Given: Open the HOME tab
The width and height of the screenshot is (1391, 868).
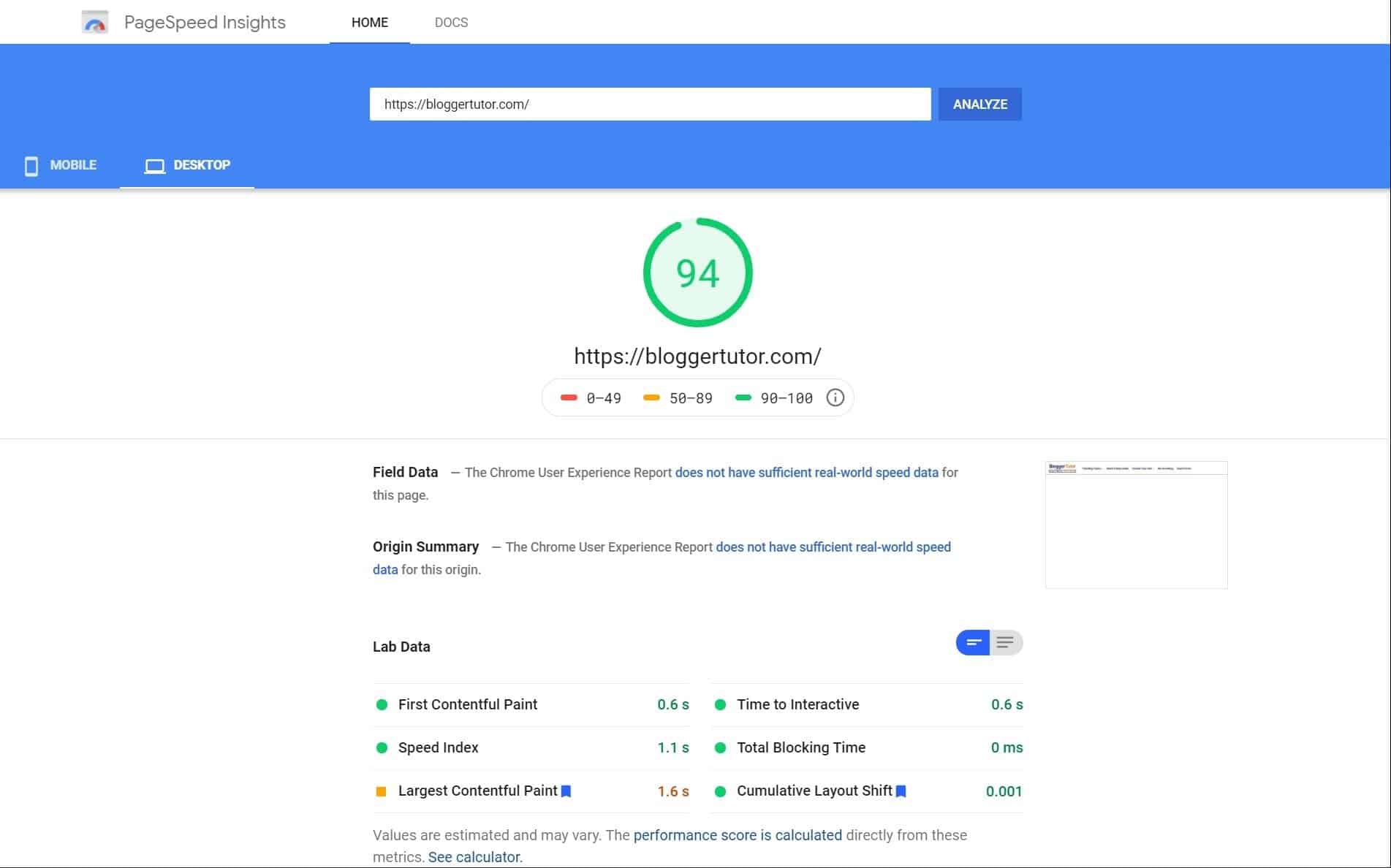Looking at the screenshot, I should (370, 22).
